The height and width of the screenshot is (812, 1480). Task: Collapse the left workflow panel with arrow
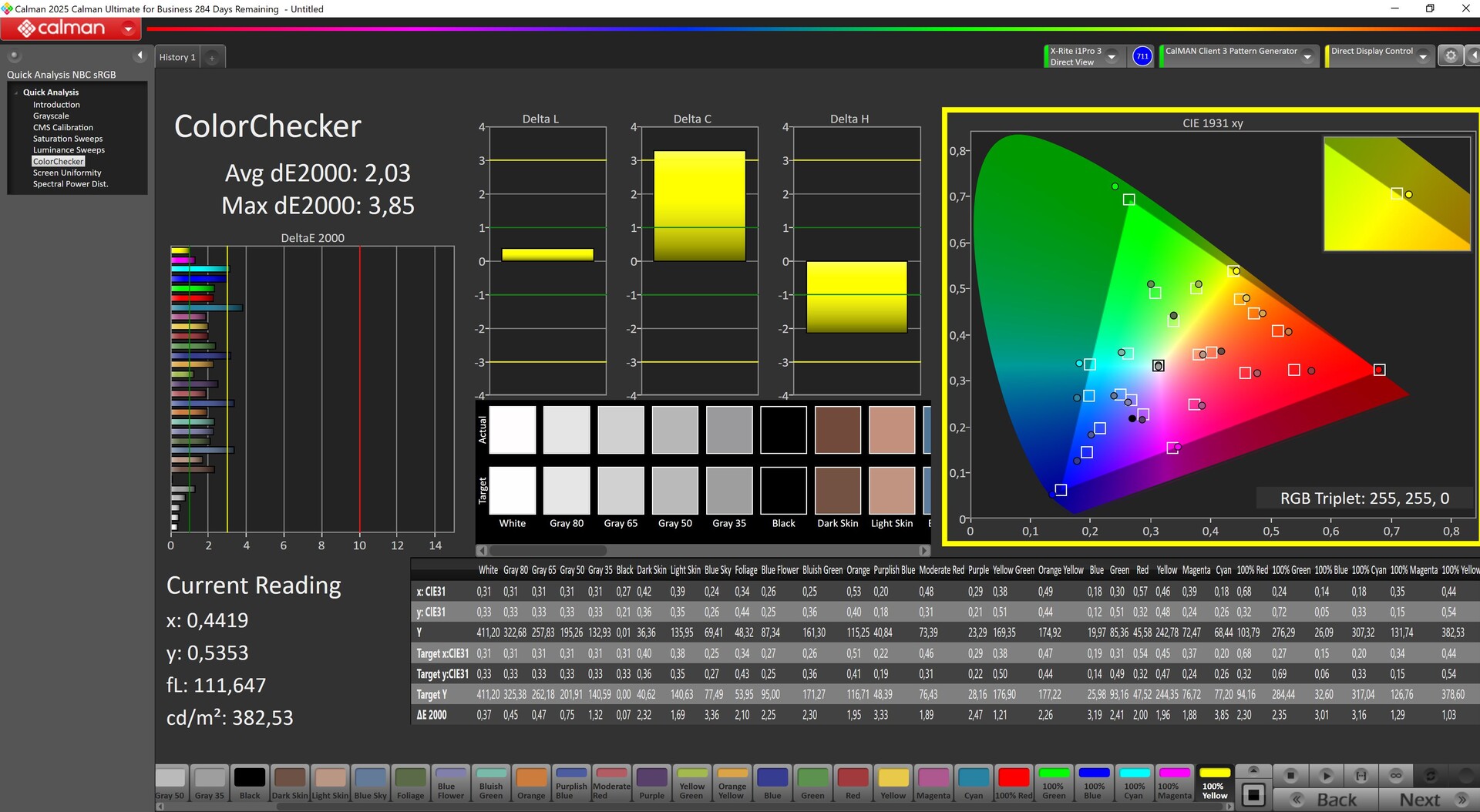[140, 55]
